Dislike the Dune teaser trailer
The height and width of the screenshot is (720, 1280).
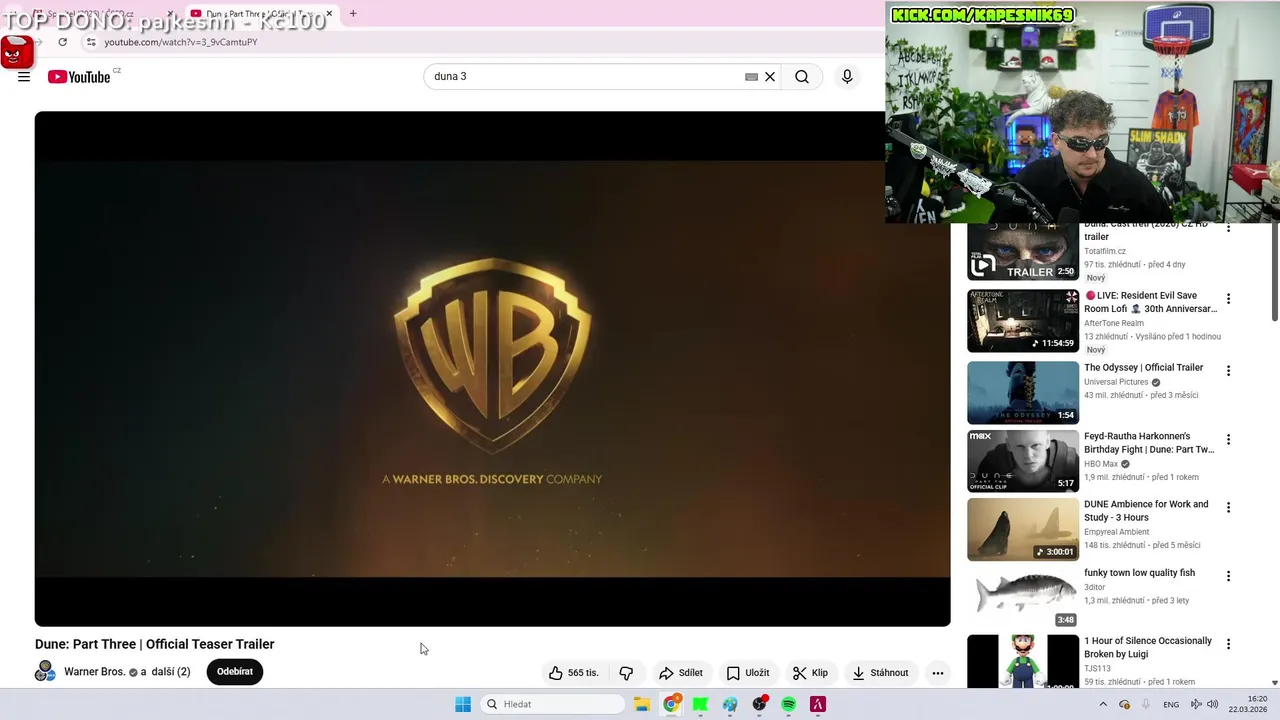click(x=626, y=673)
